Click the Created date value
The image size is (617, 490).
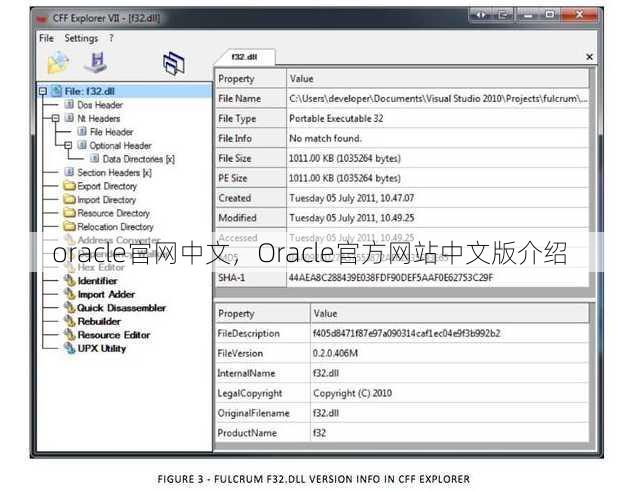352,198
